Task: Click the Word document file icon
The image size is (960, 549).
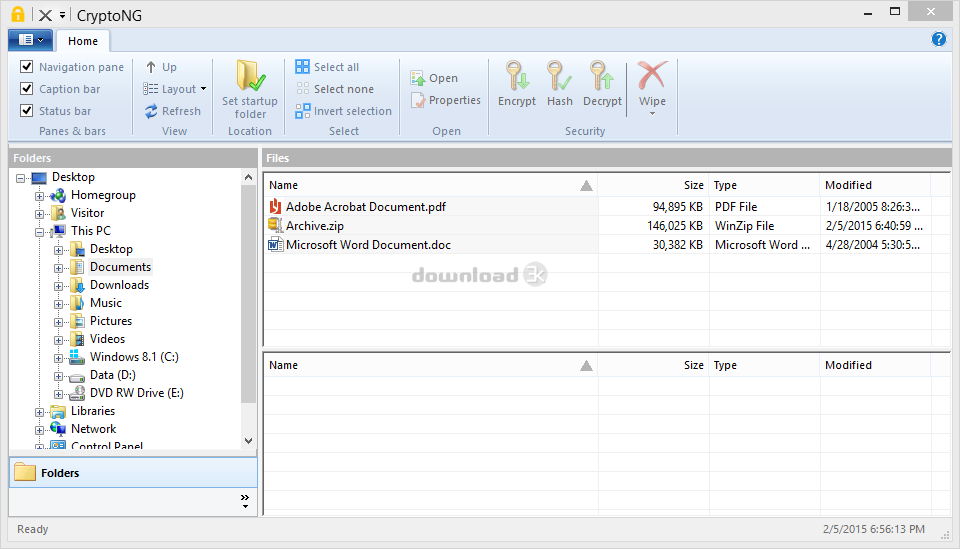Action: (x=276, y=244)
